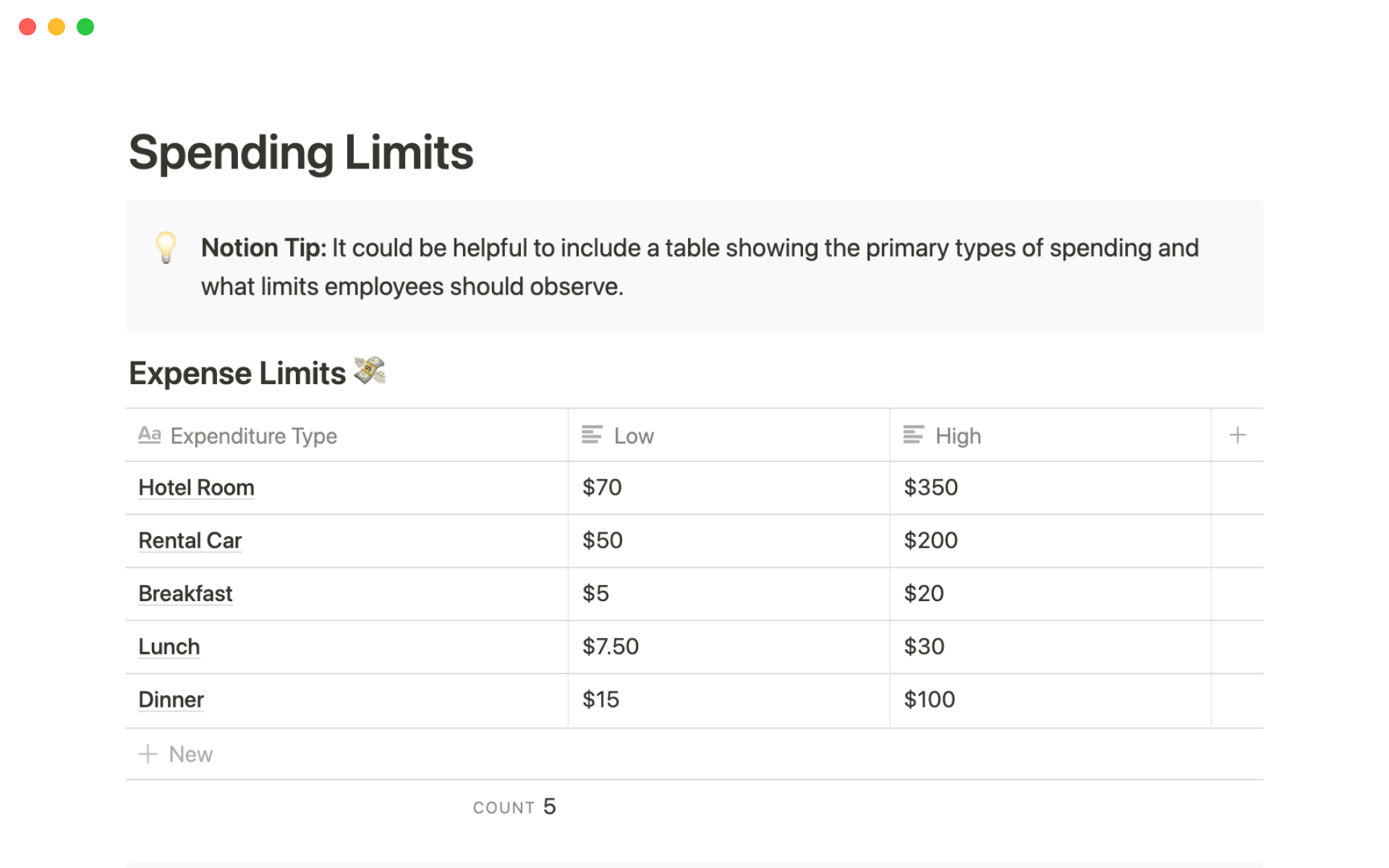This screenshot has height=868, width=1389.
Task: Click the Expense Limits database heading
Action: pyautogui.click(x=237, y=374)
